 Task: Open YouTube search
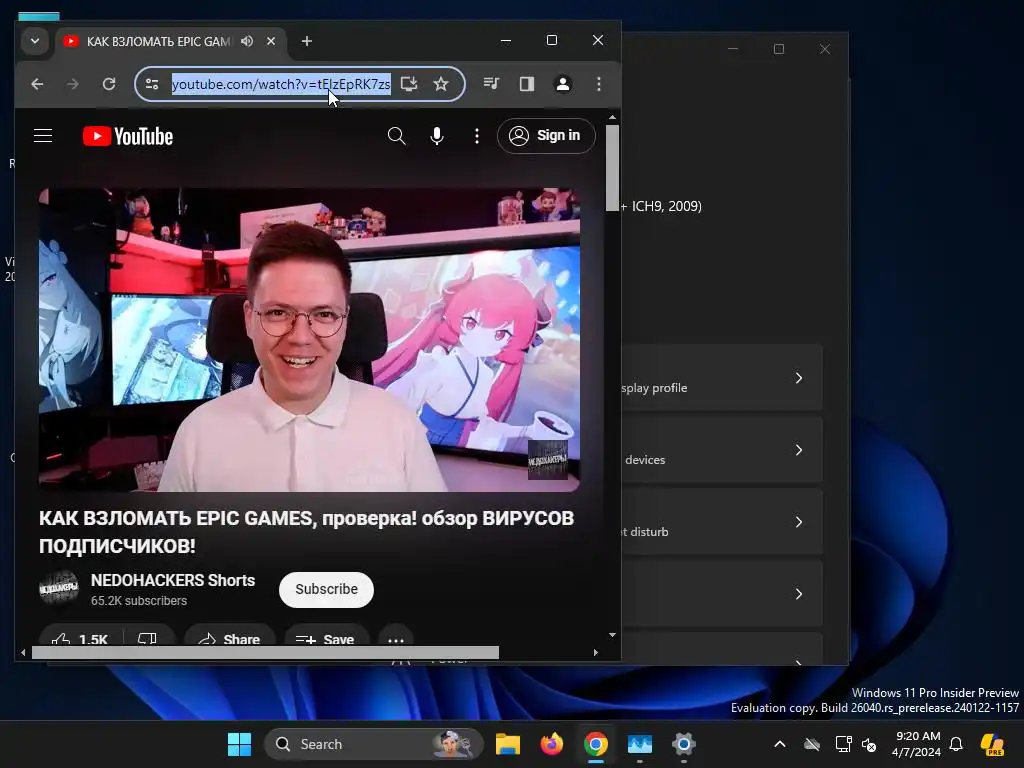[x=396, y=136]
